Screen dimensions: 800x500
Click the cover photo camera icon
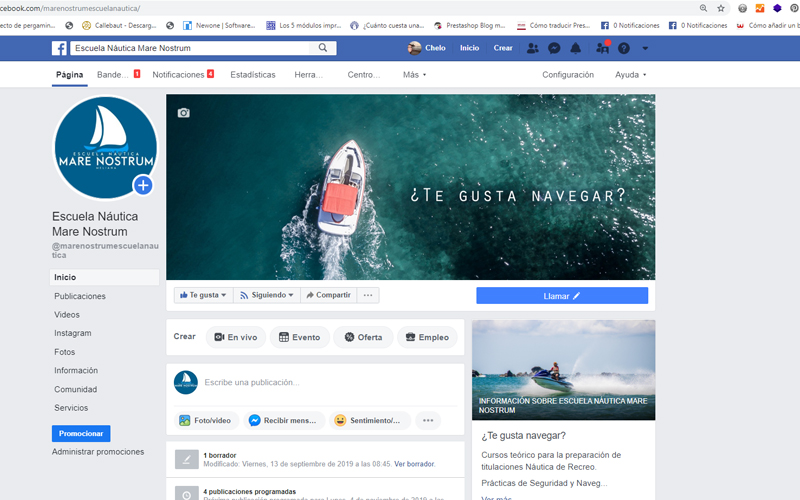[184, 113]
